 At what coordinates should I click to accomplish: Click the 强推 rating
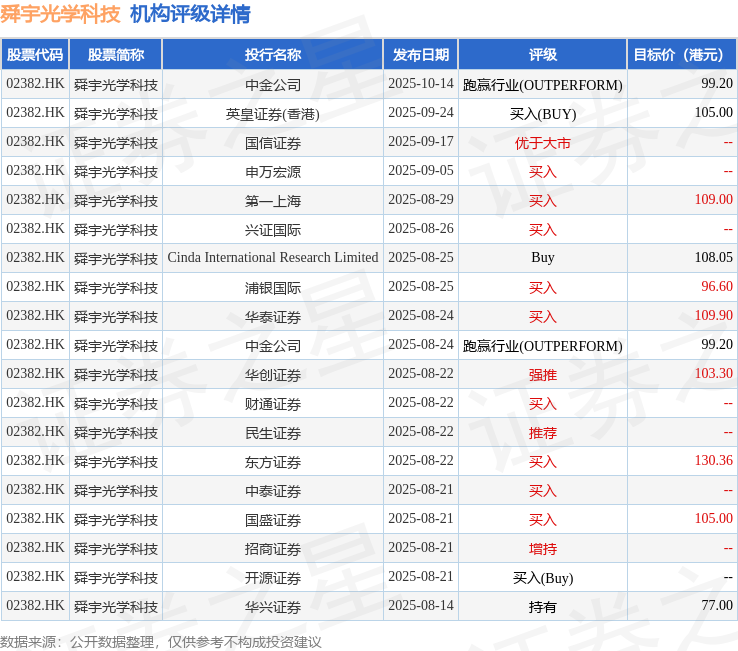[543, 375]
